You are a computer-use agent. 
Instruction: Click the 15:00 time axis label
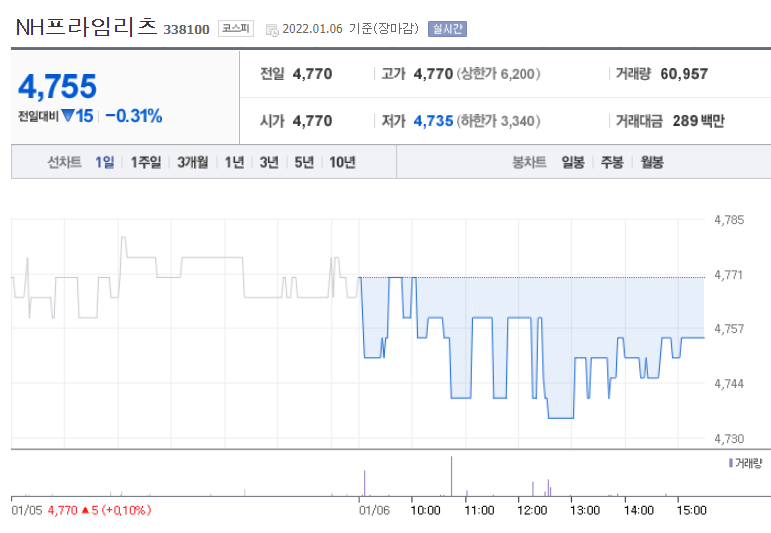691,510
